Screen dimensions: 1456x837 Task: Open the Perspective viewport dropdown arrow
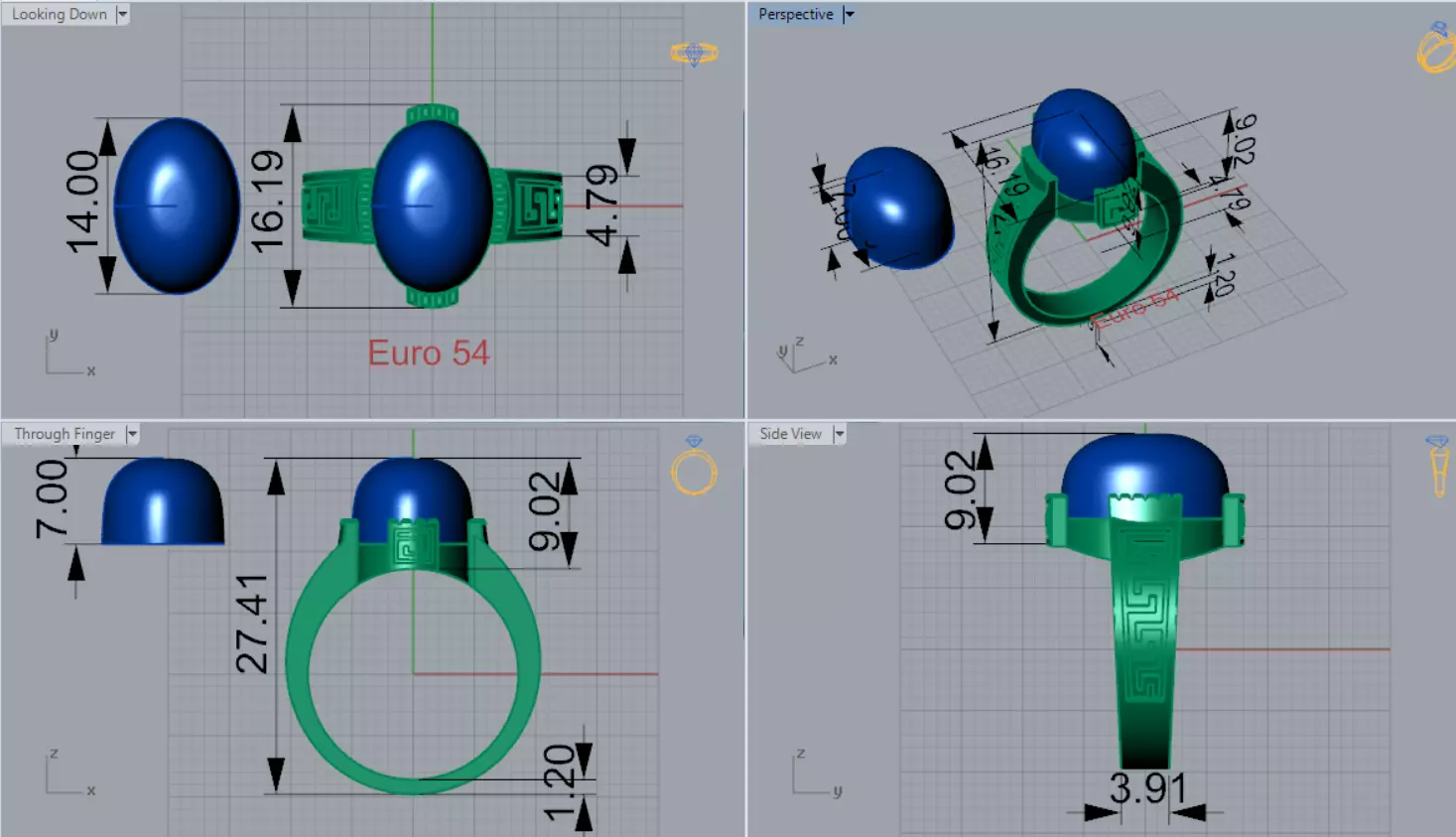[849, 14]
